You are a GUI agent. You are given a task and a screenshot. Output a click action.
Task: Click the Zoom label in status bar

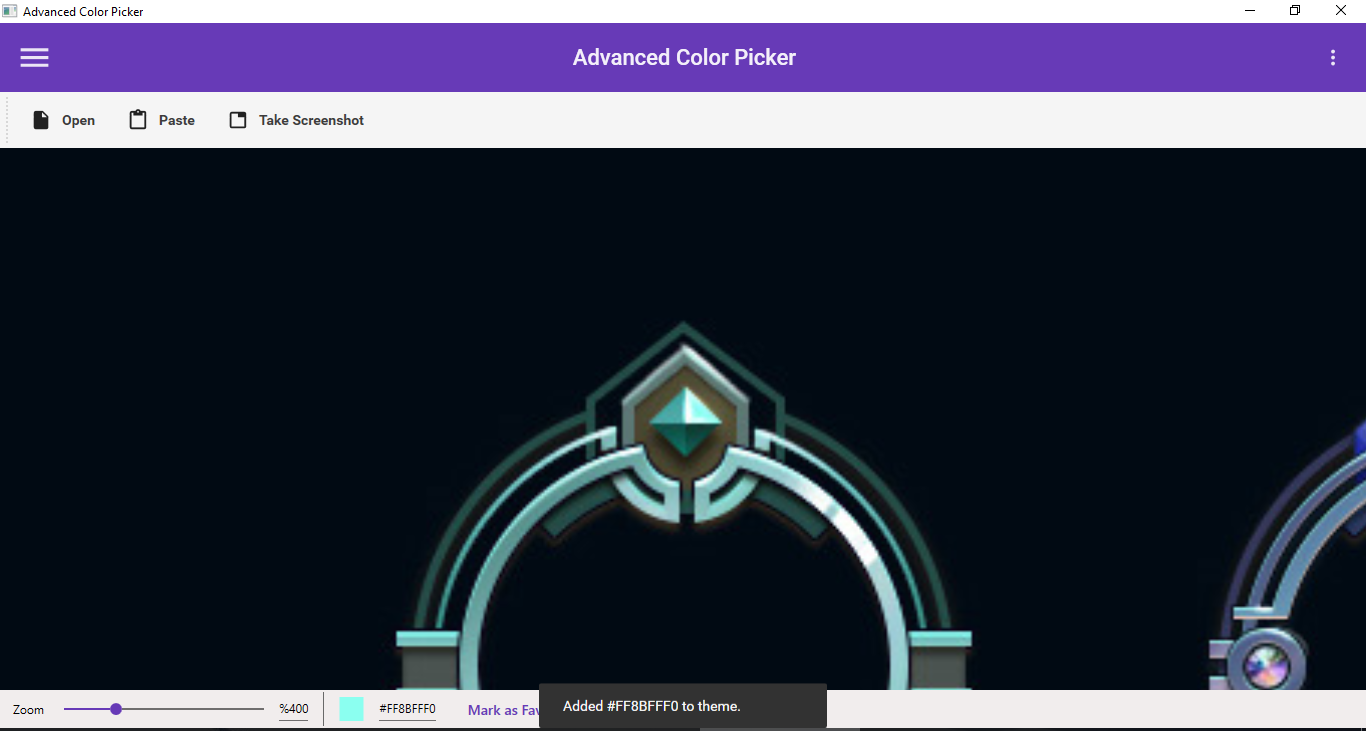coord(29,710)
